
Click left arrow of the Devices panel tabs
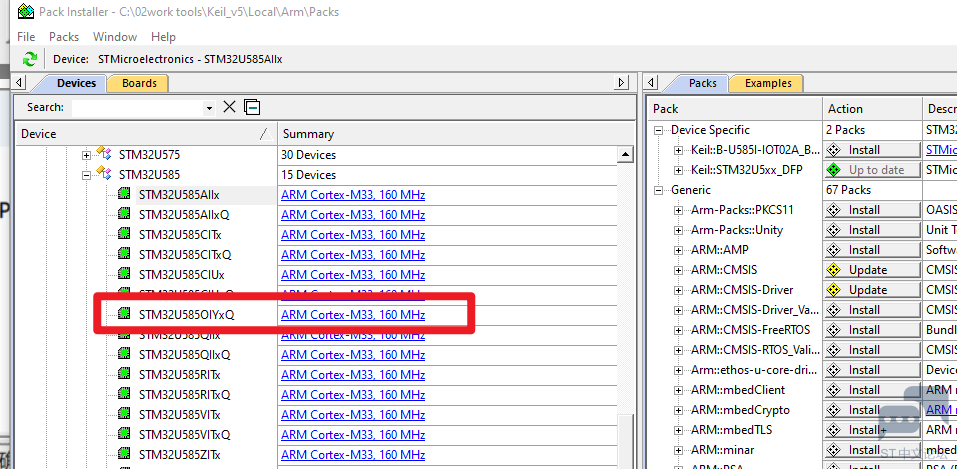tap(20, 82)
